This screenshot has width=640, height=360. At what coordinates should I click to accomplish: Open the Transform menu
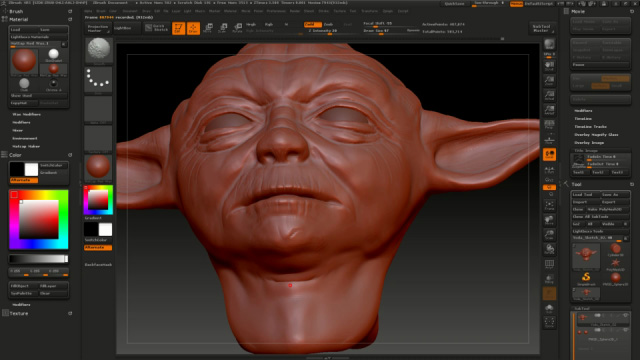point(370,11)
